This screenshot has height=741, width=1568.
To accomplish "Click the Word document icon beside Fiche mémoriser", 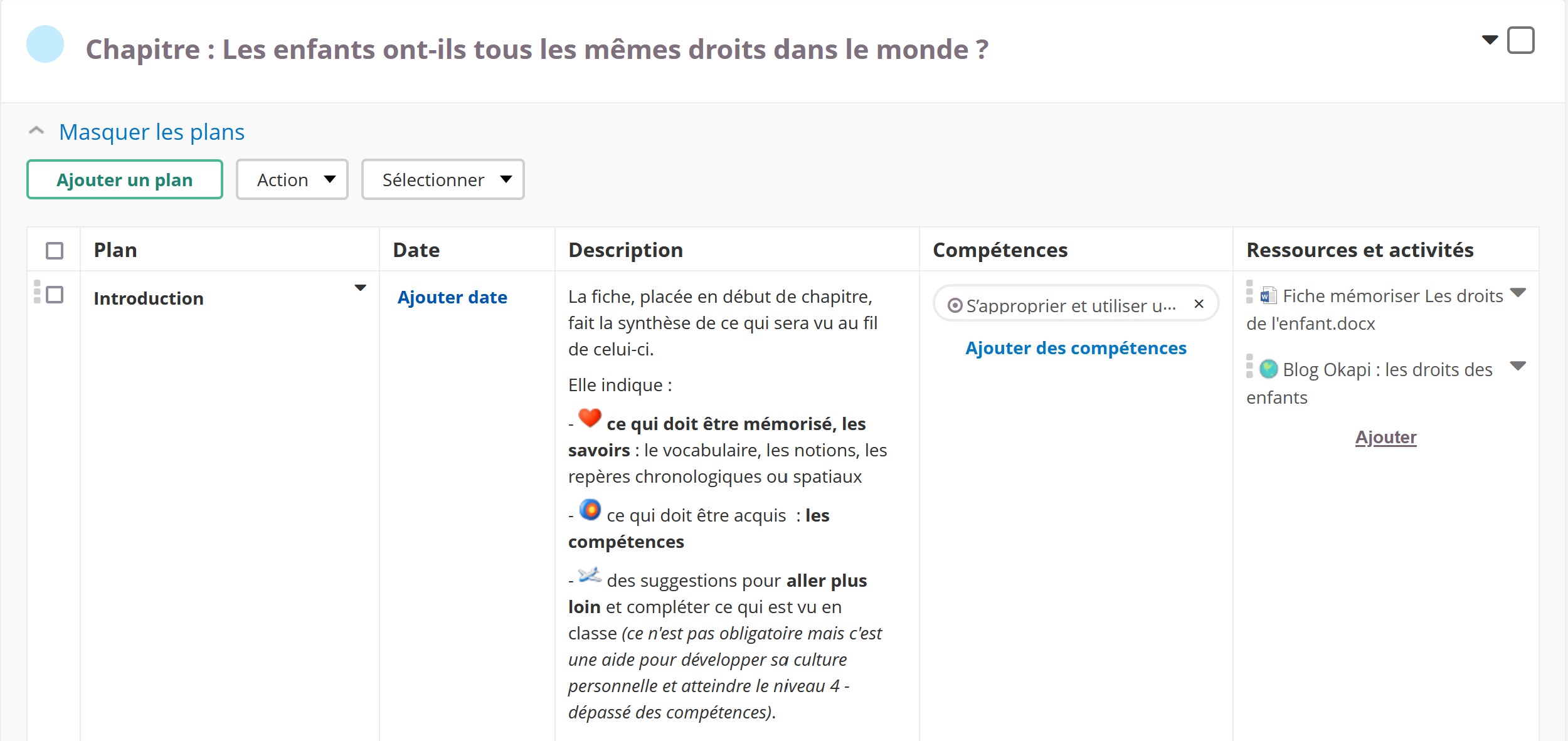I will [1268, 295].
